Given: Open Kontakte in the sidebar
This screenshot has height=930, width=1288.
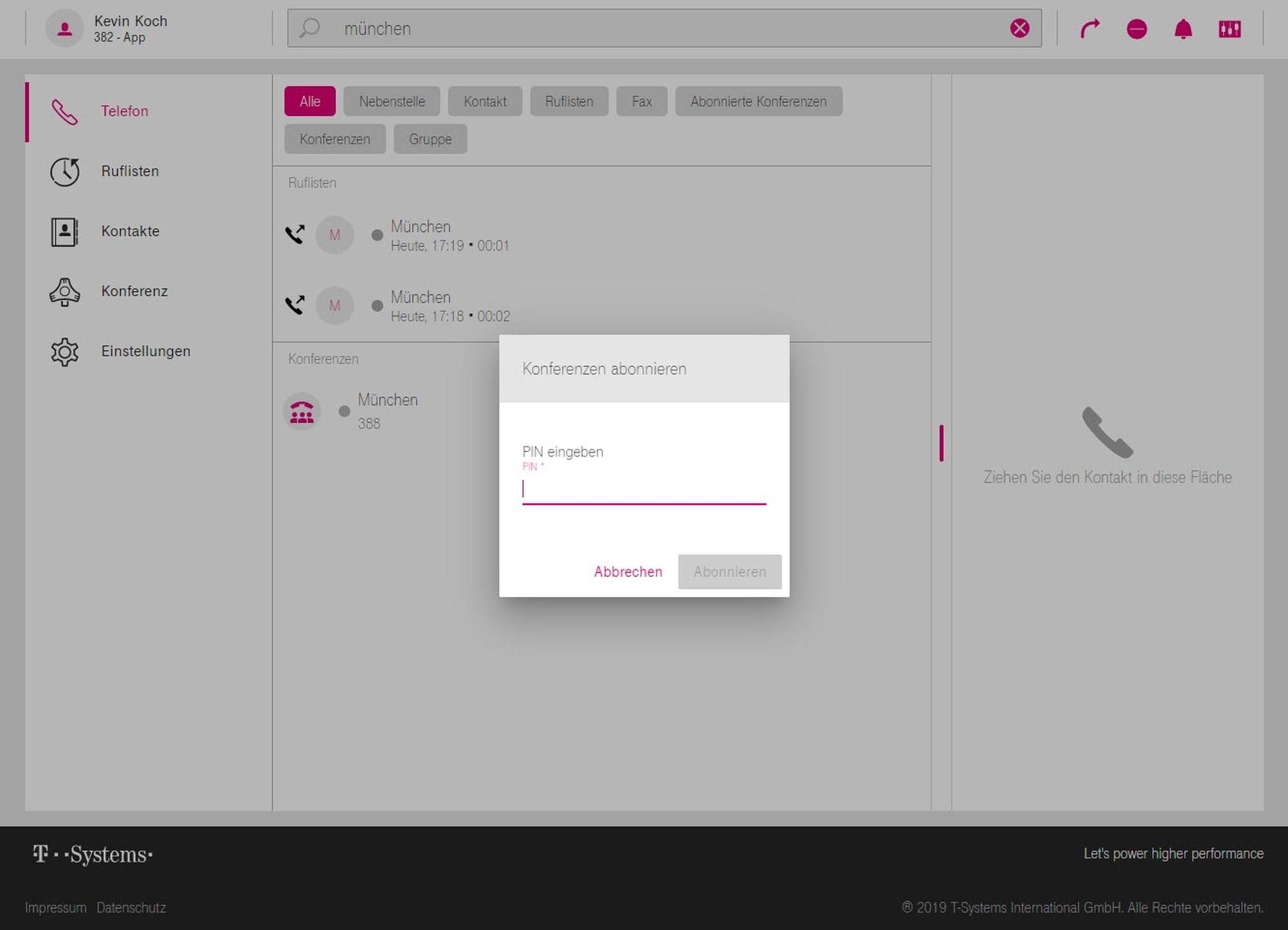Looking at the screenshot, I should [x=129, y=231].
